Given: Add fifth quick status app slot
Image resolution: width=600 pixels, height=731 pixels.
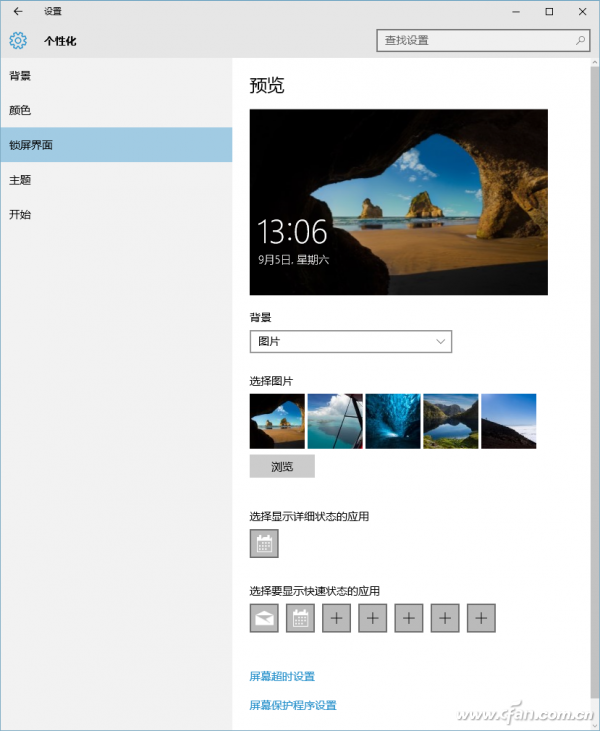Looking at the screenshot, I should pyautogui.click(x=409, y=618).
